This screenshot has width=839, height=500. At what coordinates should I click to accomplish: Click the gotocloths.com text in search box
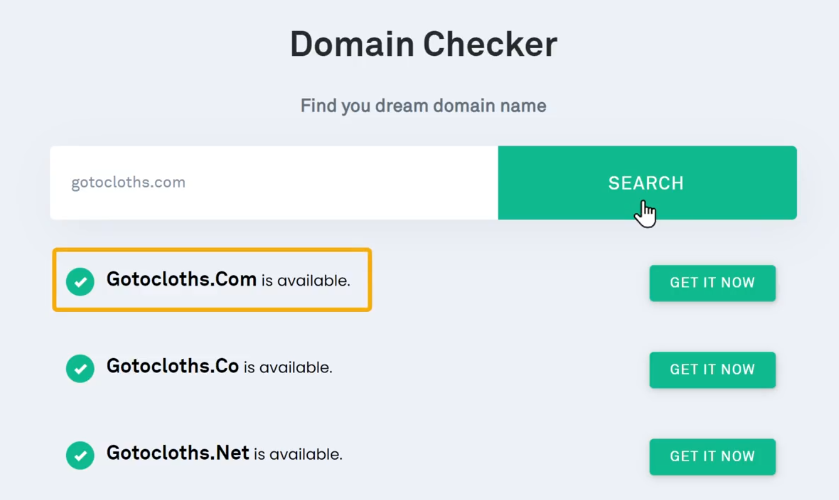pyautogui.click(x=128, y=183)
